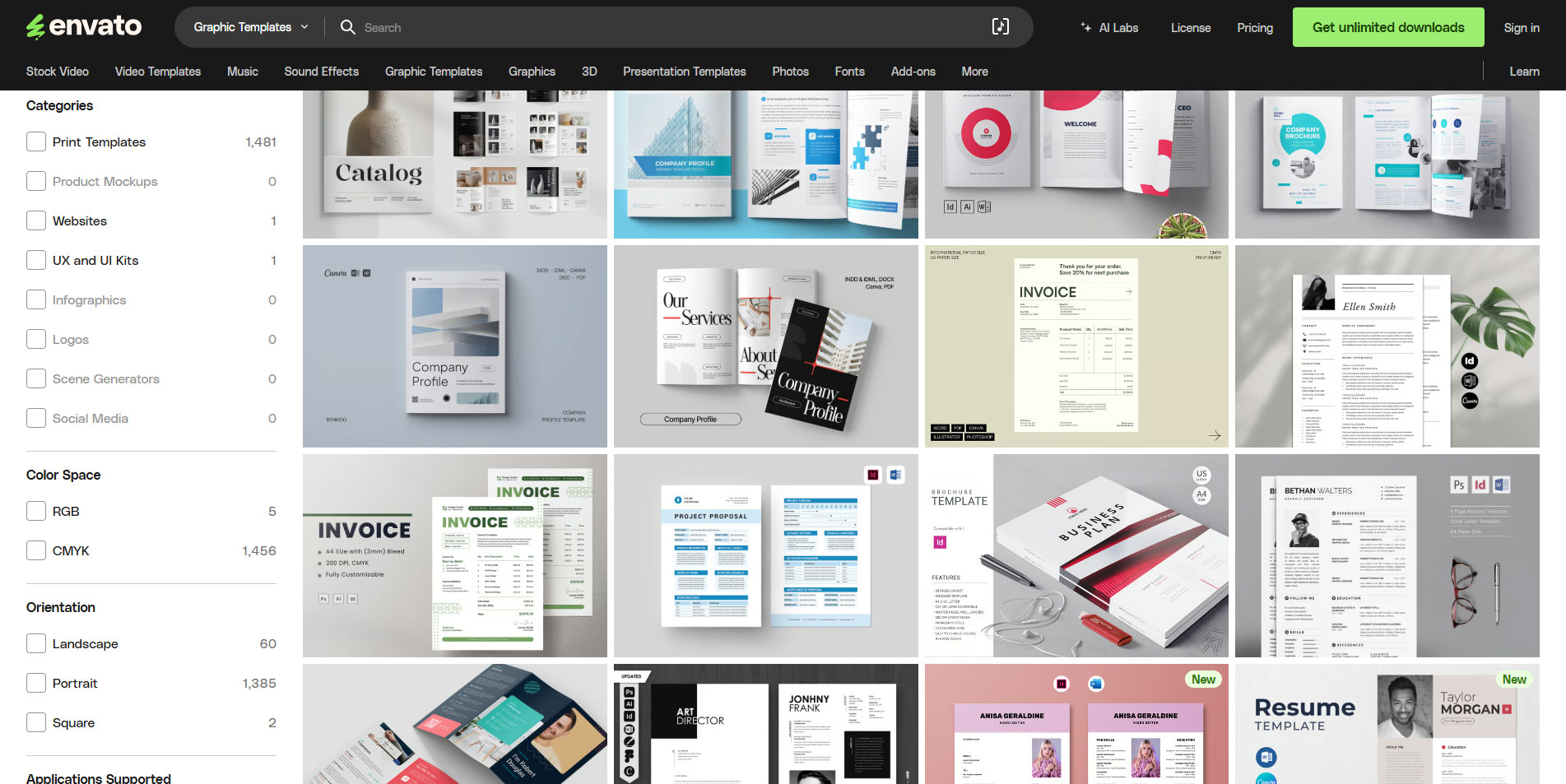Click the Envato logo
1566x784 pixels.
click(x=84, y=26)
